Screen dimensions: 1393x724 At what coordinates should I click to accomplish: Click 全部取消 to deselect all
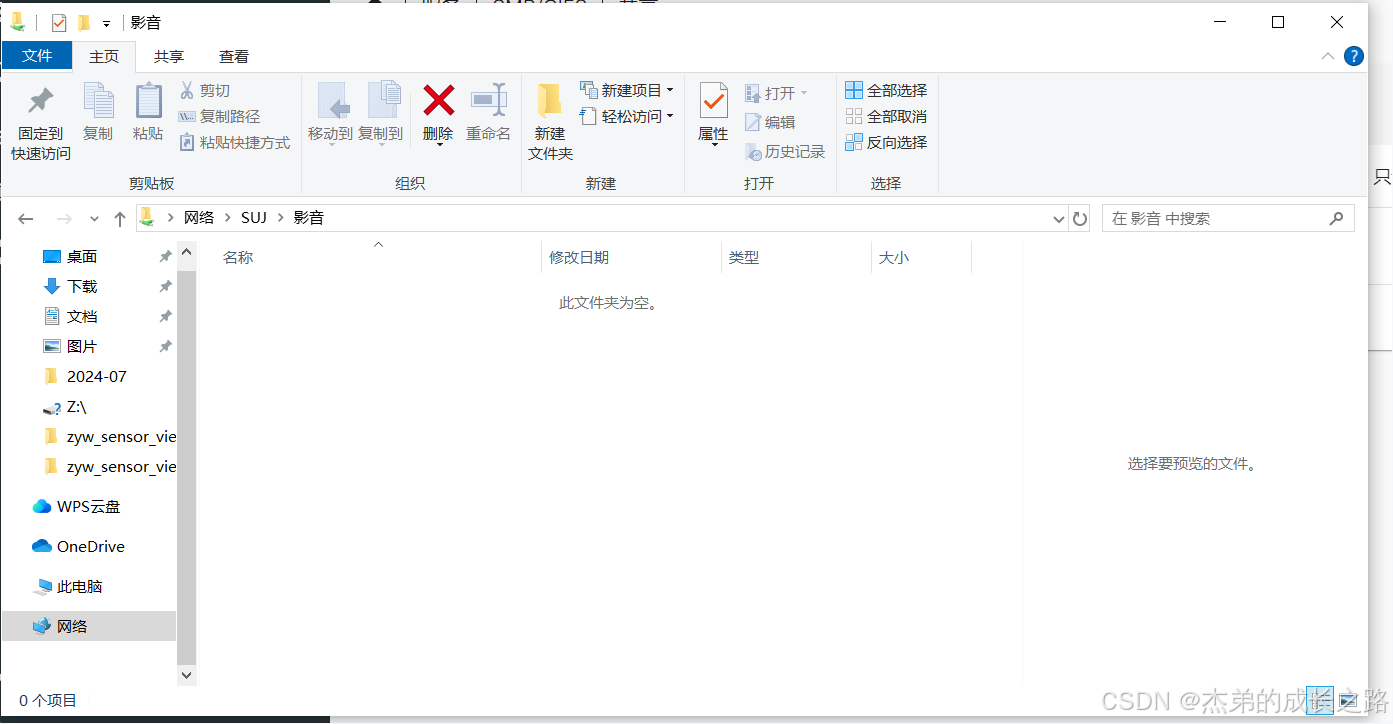(886, 117)
